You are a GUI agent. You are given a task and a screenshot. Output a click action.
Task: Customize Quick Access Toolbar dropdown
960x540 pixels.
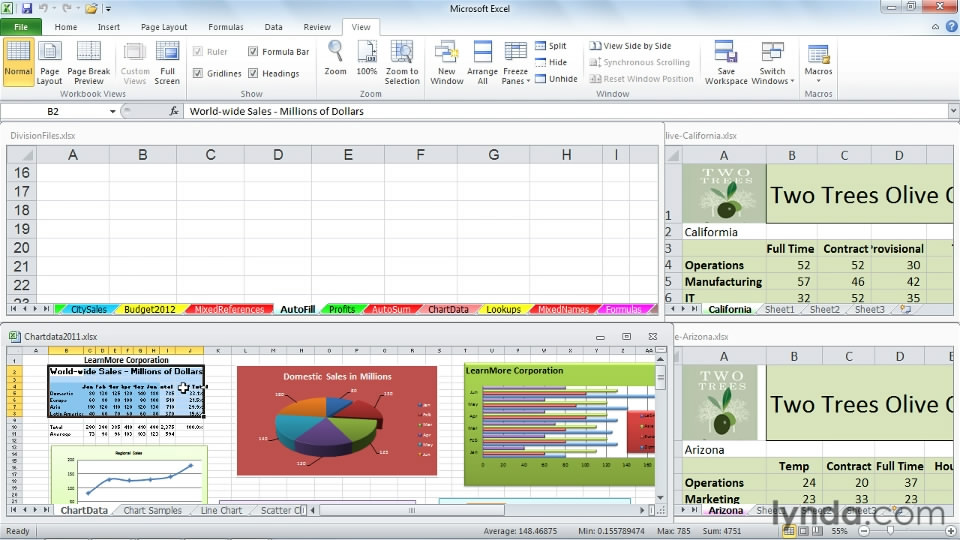tap(108, 9)
